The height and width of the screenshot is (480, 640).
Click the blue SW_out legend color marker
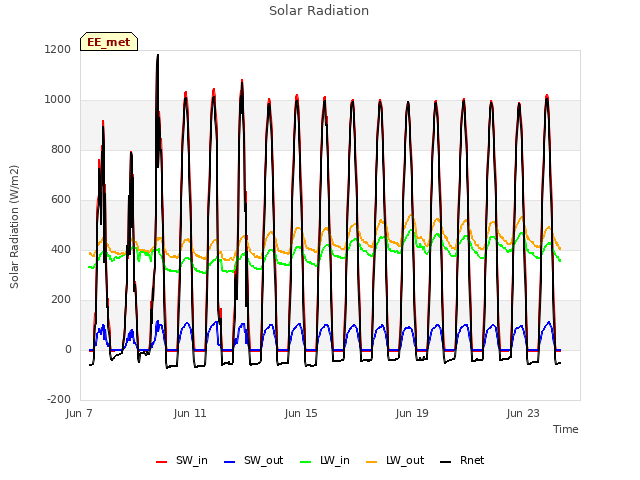tap(230, 462)
